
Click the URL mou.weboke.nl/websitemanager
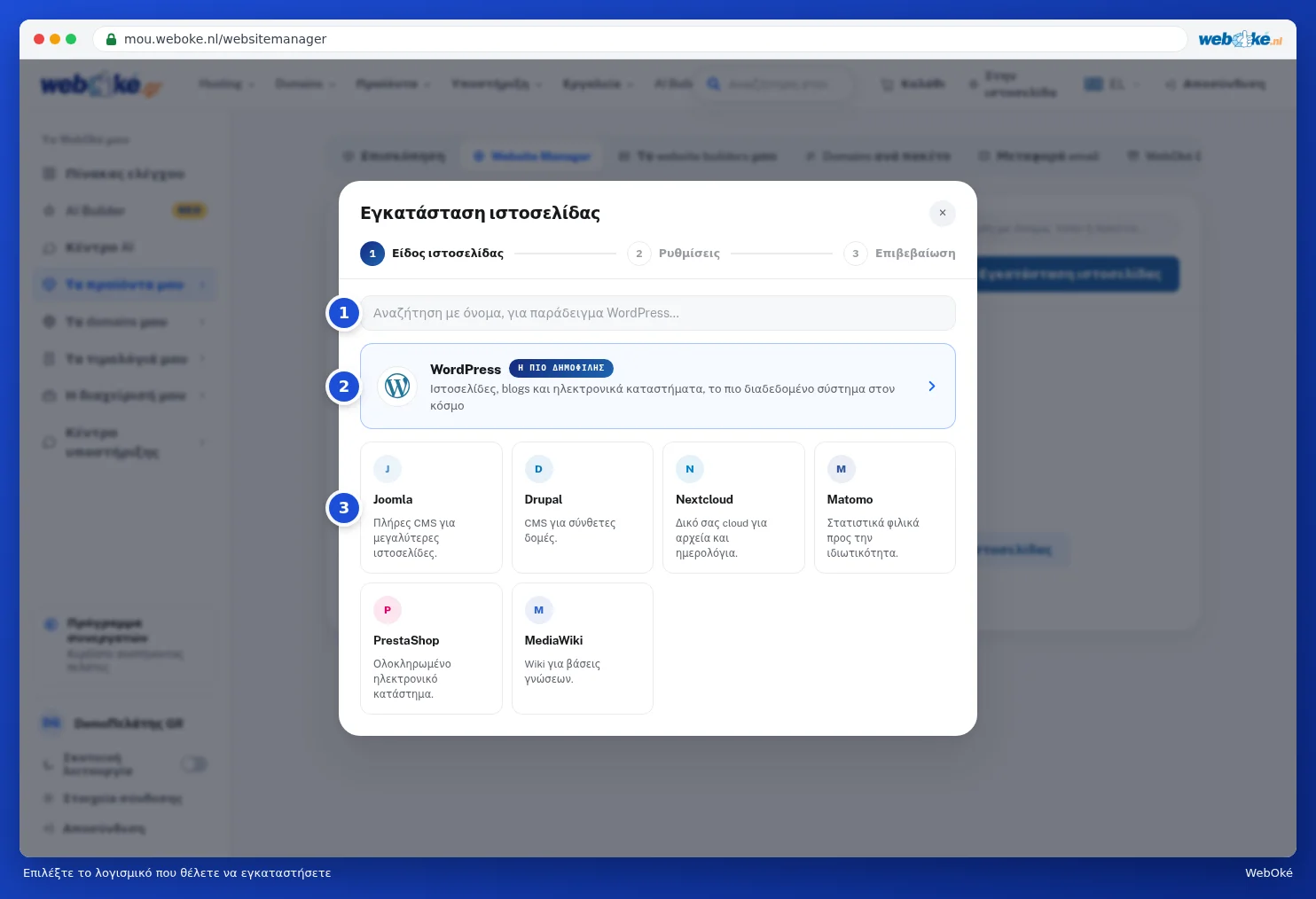225,39
